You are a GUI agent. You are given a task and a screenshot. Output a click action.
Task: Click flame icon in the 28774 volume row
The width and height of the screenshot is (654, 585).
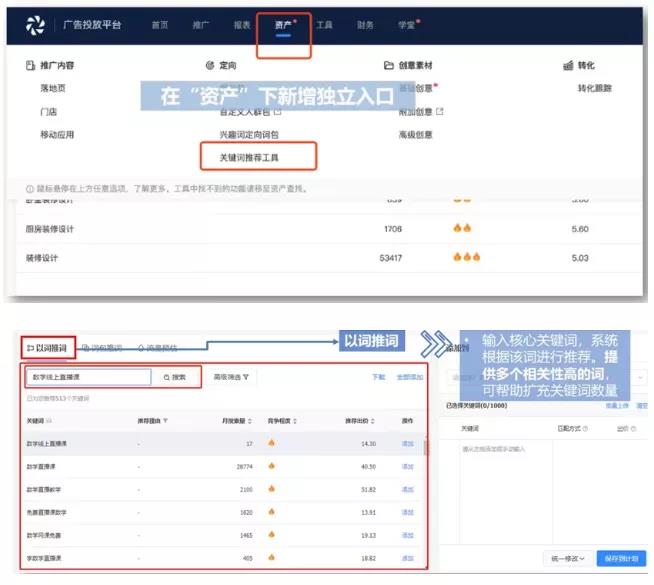pyautogui.click(x=272, y=465)
